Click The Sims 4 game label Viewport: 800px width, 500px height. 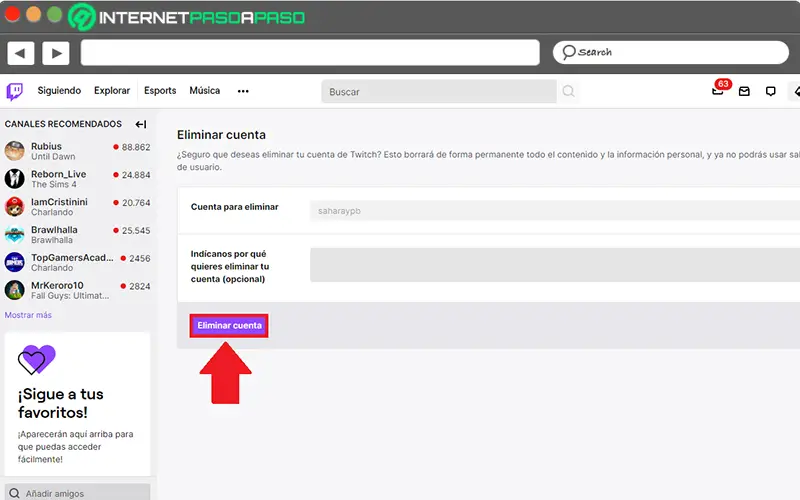[x=54, y=184]
